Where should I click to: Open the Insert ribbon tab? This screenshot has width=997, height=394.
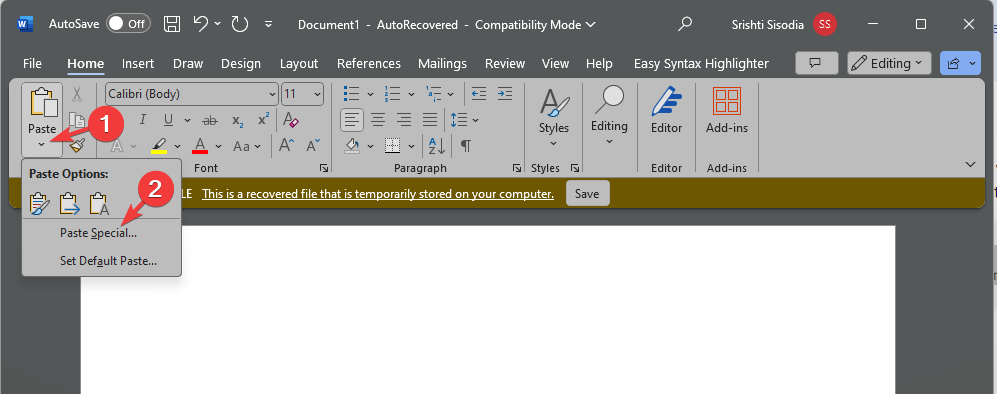[x=138, y=64]
